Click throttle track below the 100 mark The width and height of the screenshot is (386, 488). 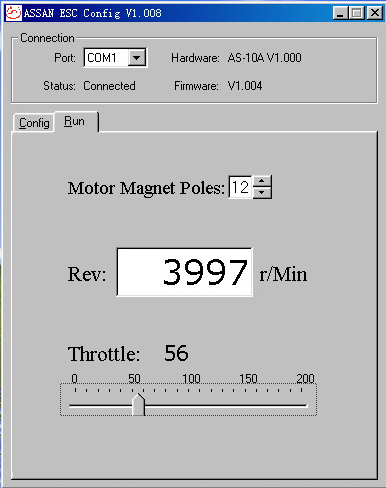tap(189, 406)
